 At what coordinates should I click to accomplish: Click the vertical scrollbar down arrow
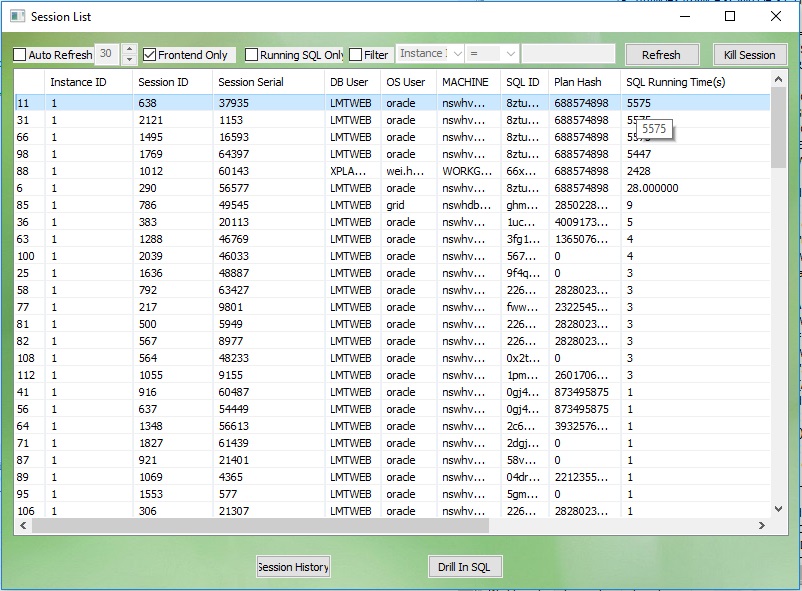(778, 509)
